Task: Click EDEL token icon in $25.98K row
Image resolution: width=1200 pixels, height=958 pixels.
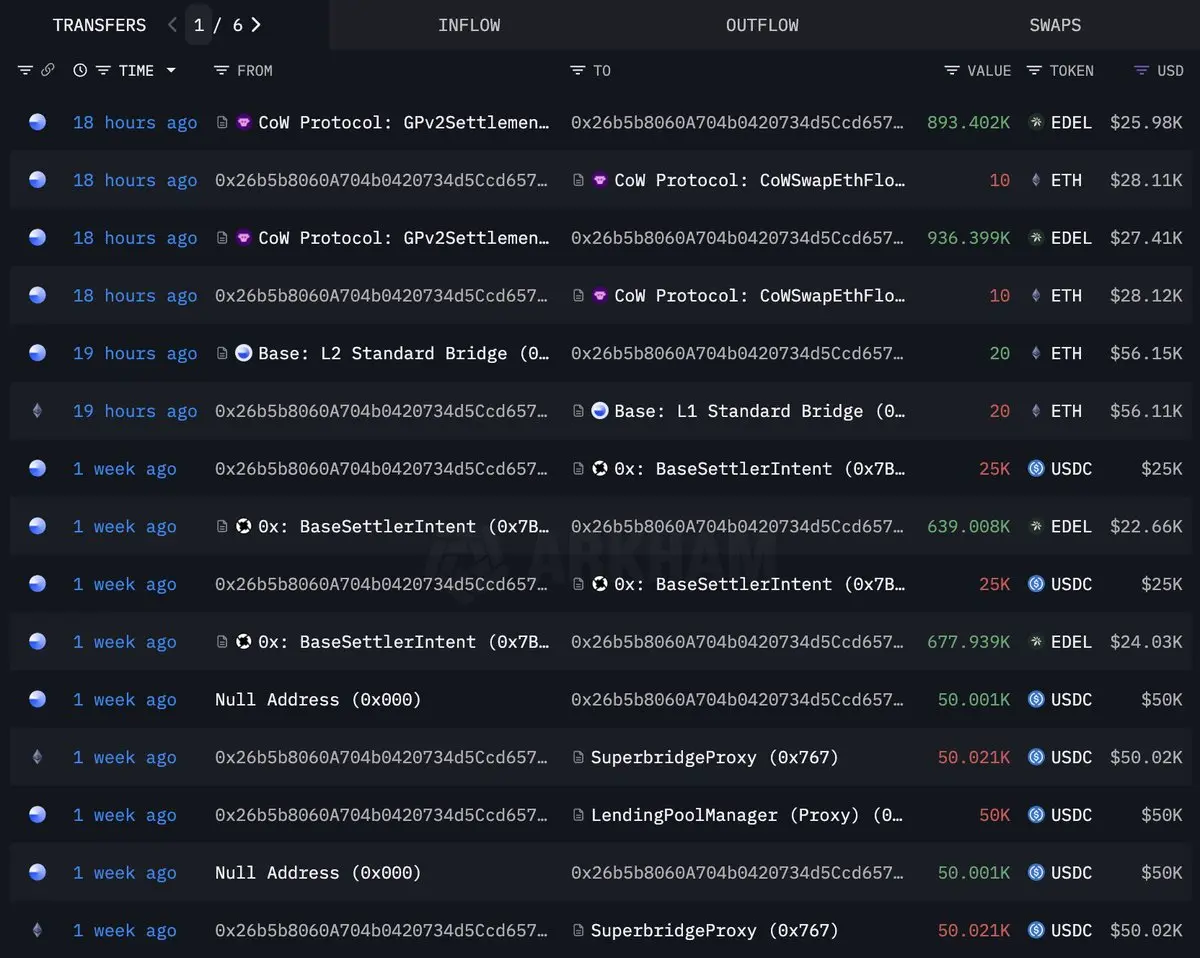Action: (1036, 122)
